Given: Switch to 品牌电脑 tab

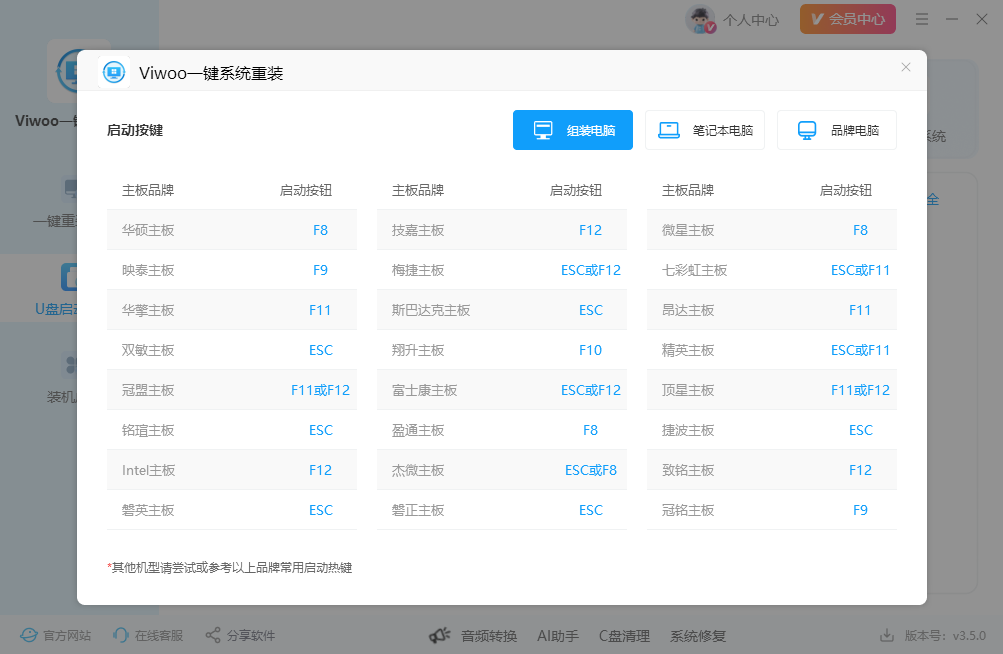Looking at the screenshot, I should [x=837, y=130].
